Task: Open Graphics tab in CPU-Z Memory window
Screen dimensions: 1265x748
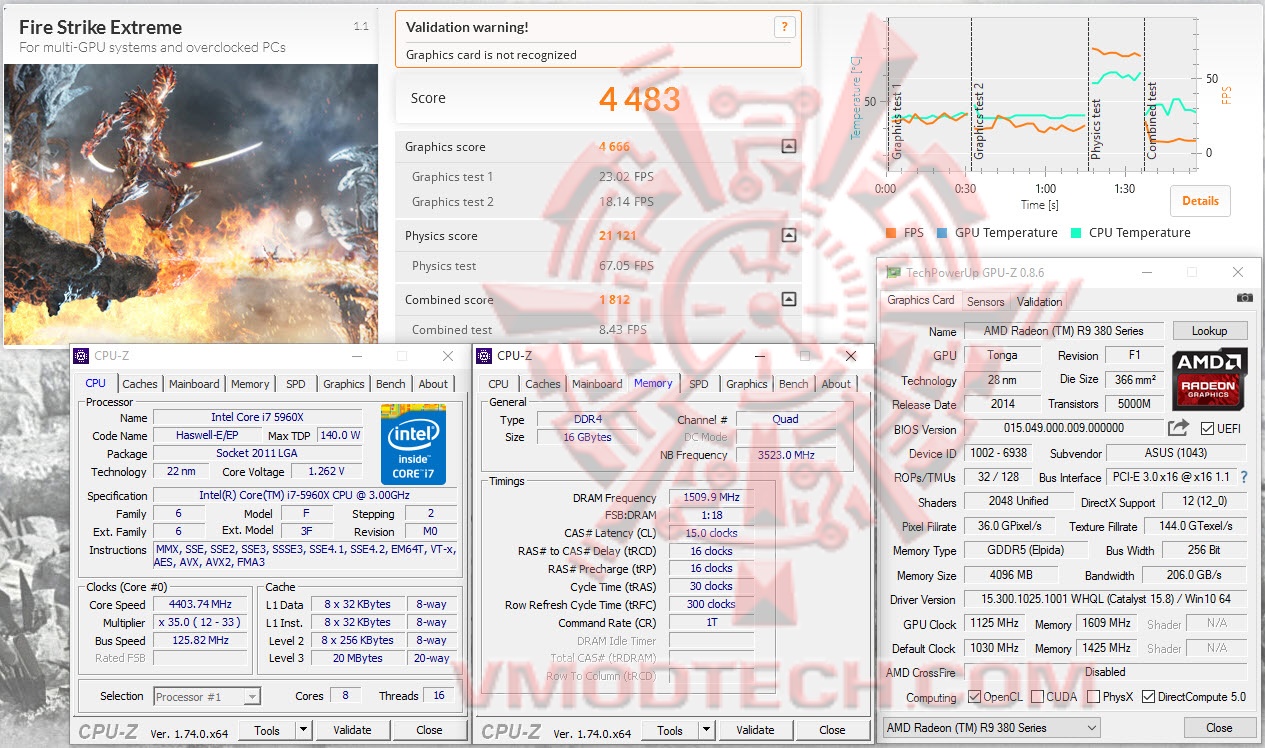Action: 747,384
